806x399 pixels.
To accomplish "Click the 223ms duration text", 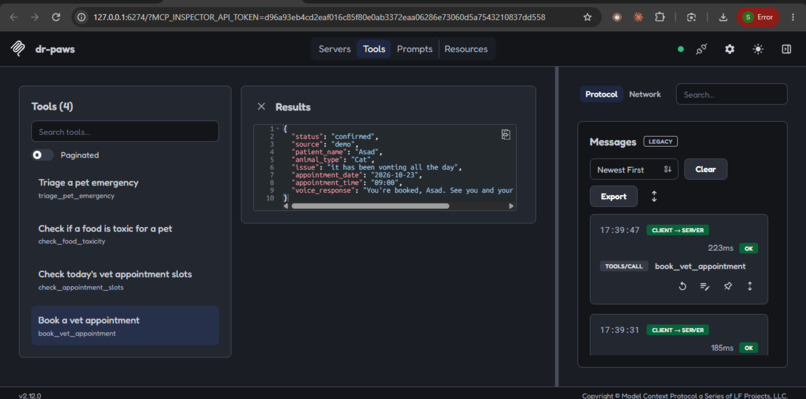I will tap(721, 249).
